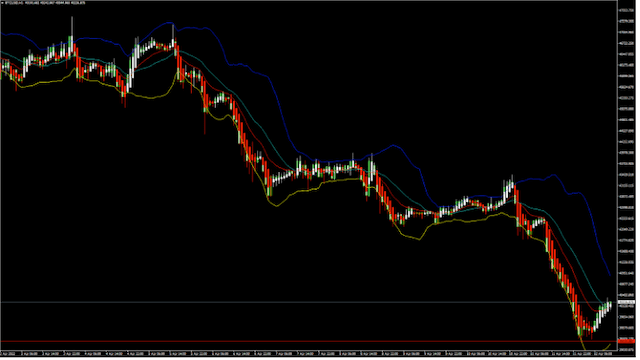
Task: Click the symbol and OHLC title text
Action: tap(45, 2)
